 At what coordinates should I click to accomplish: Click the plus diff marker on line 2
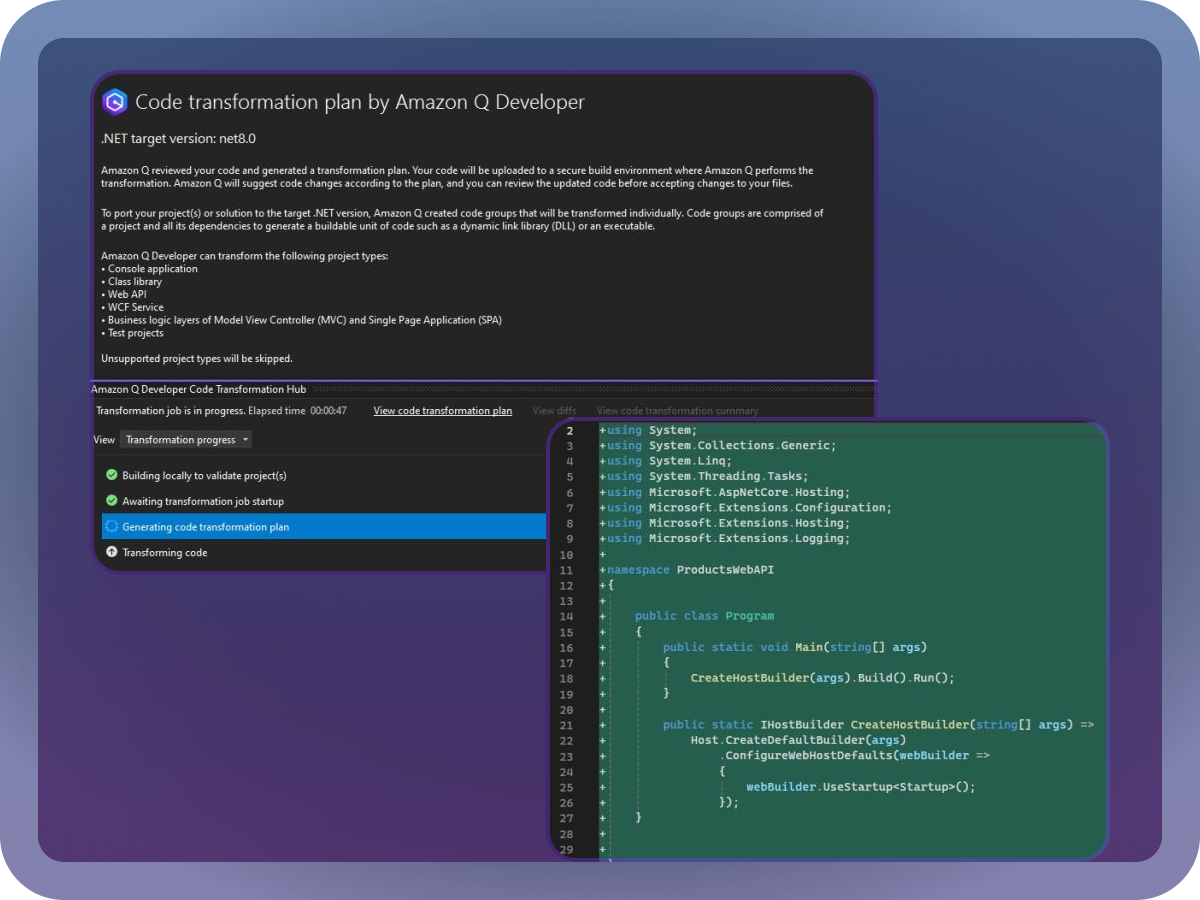point(600,429)
